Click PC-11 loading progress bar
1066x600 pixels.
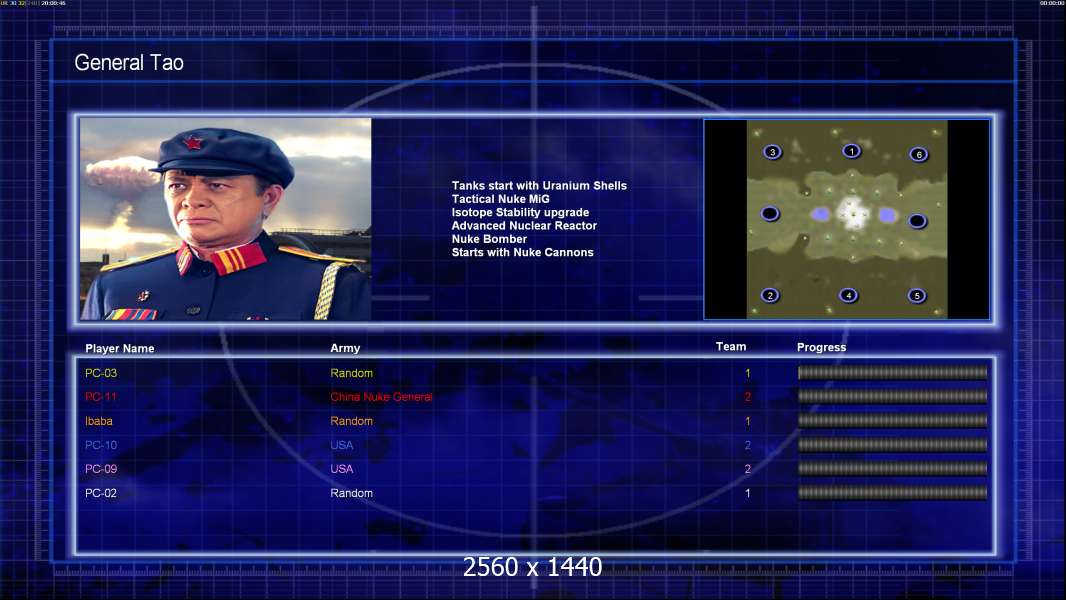coord(893,396)
